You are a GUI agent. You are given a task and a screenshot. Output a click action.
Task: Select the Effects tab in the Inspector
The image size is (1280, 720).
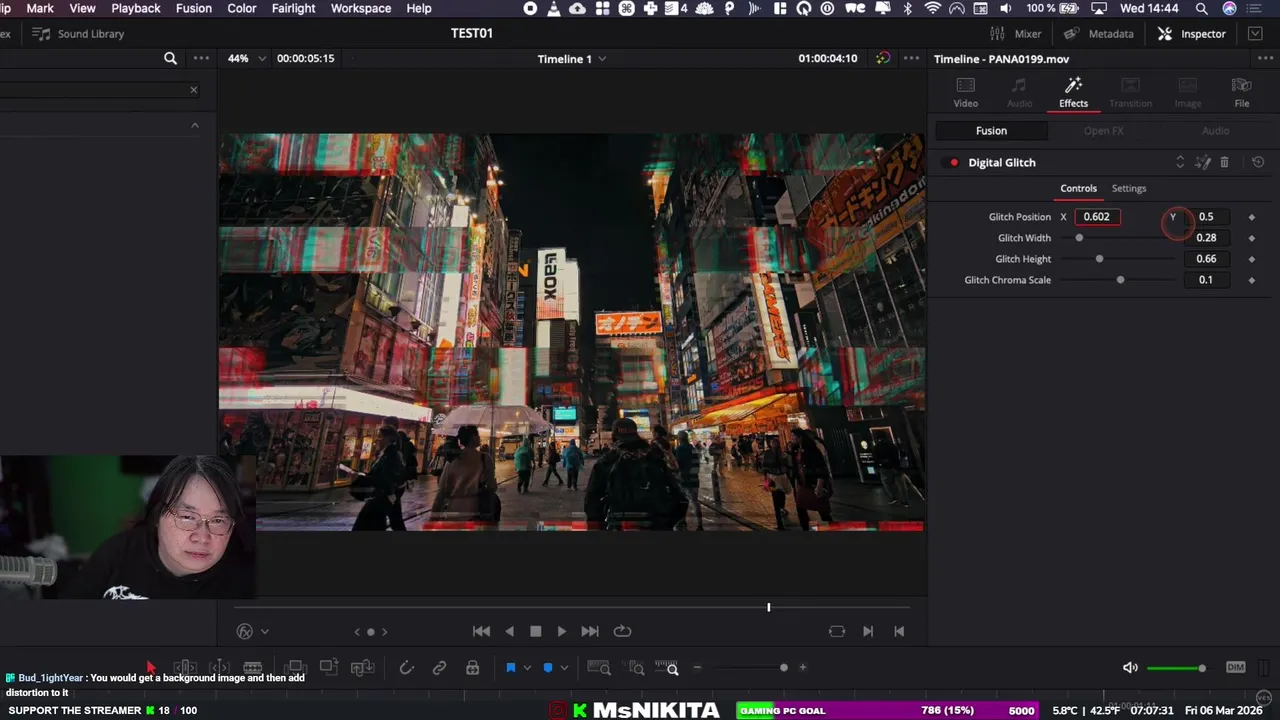1073,93
